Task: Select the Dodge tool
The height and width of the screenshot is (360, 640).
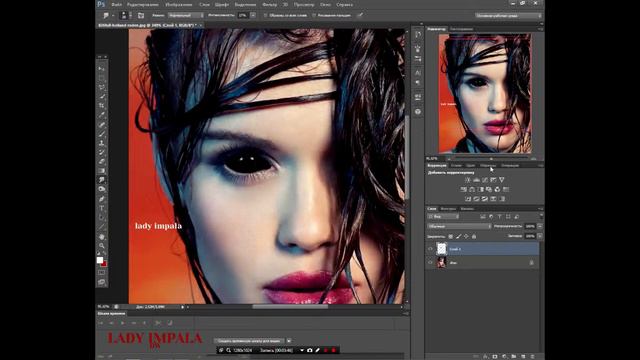Action: [x=102, y=189]
